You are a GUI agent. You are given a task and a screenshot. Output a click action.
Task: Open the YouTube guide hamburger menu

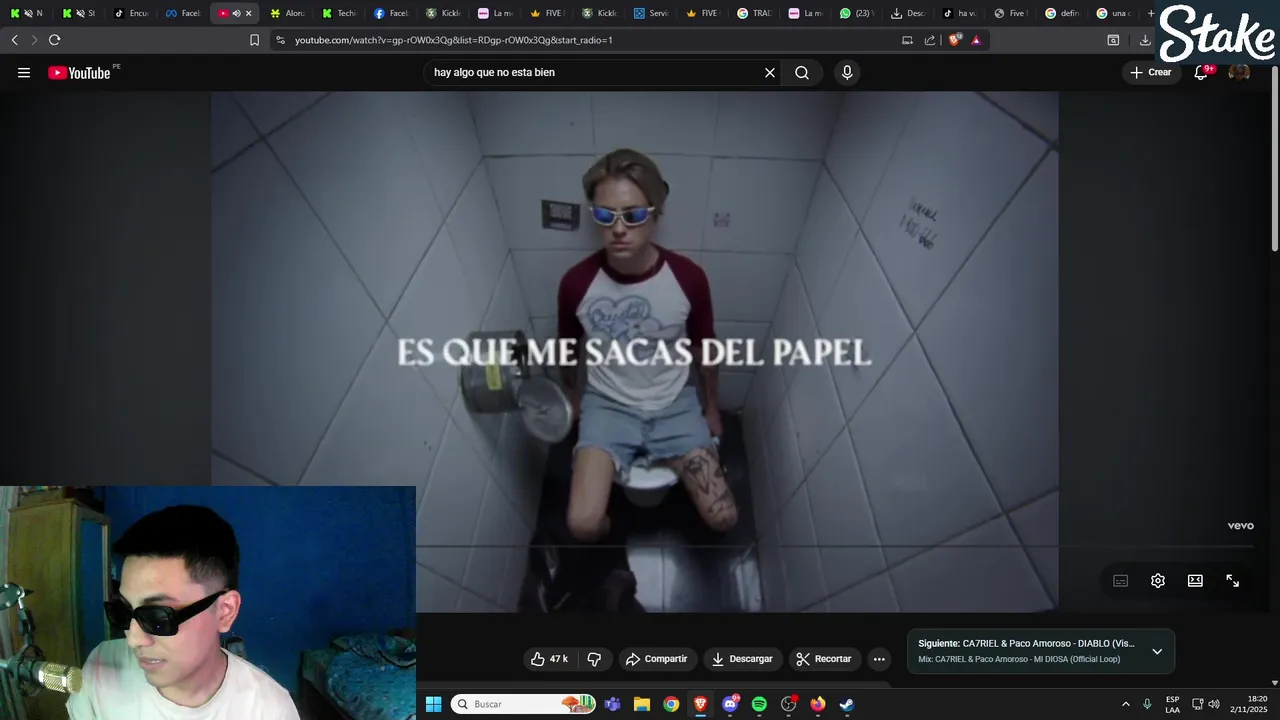[x=24, y=72]
